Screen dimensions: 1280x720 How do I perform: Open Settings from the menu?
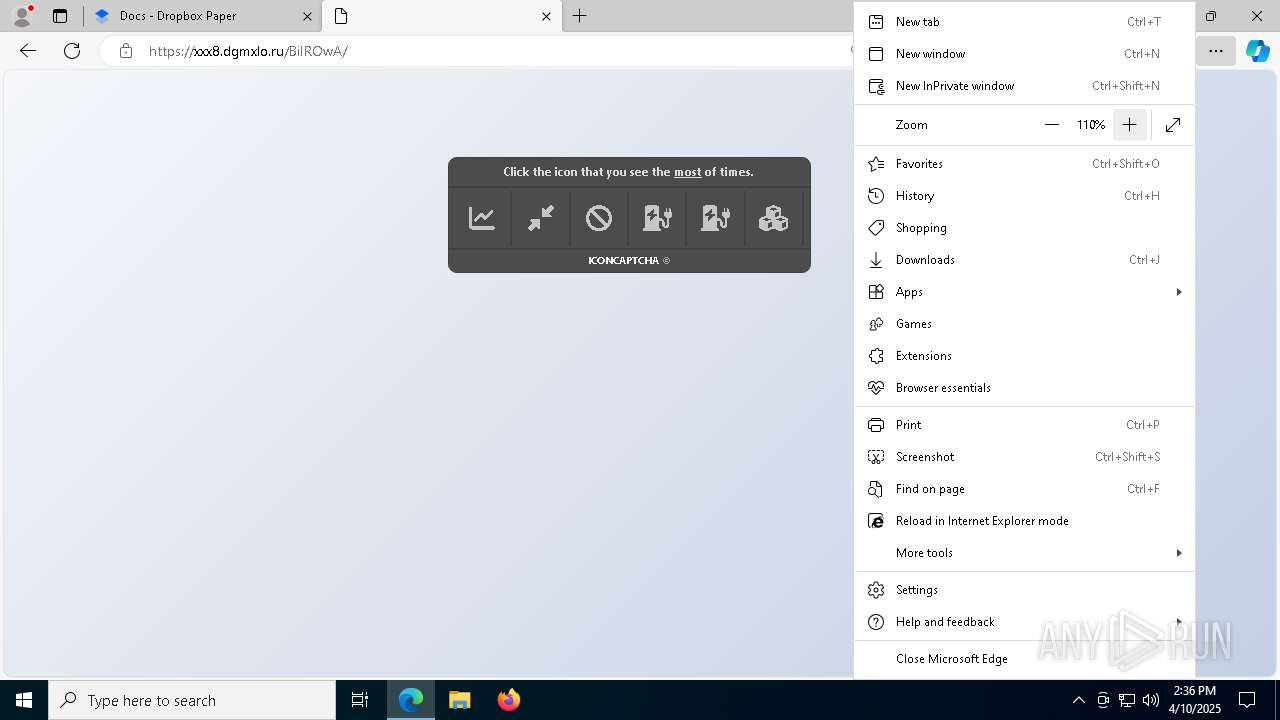click(1025, 590)
